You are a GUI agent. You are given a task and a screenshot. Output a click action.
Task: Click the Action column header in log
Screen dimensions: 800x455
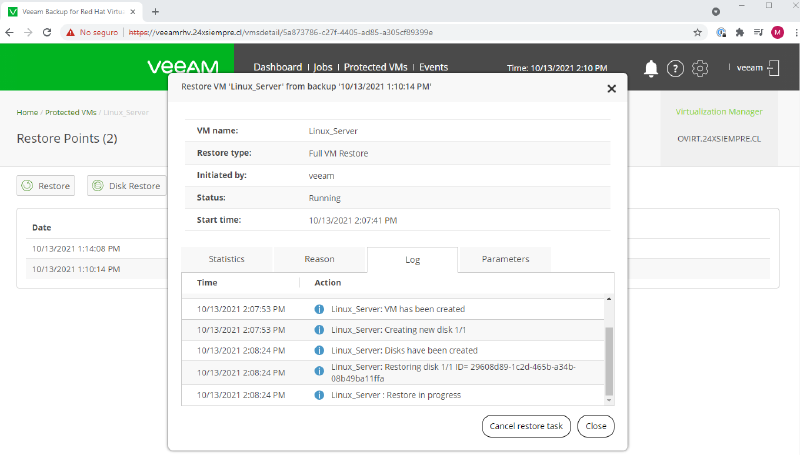point(328,283)
